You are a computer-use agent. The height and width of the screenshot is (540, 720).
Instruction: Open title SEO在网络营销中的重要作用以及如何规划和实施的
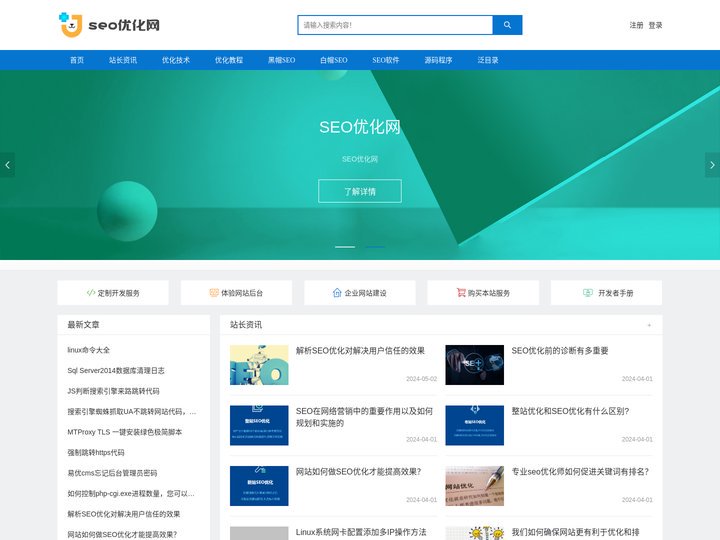coord(364,417)
